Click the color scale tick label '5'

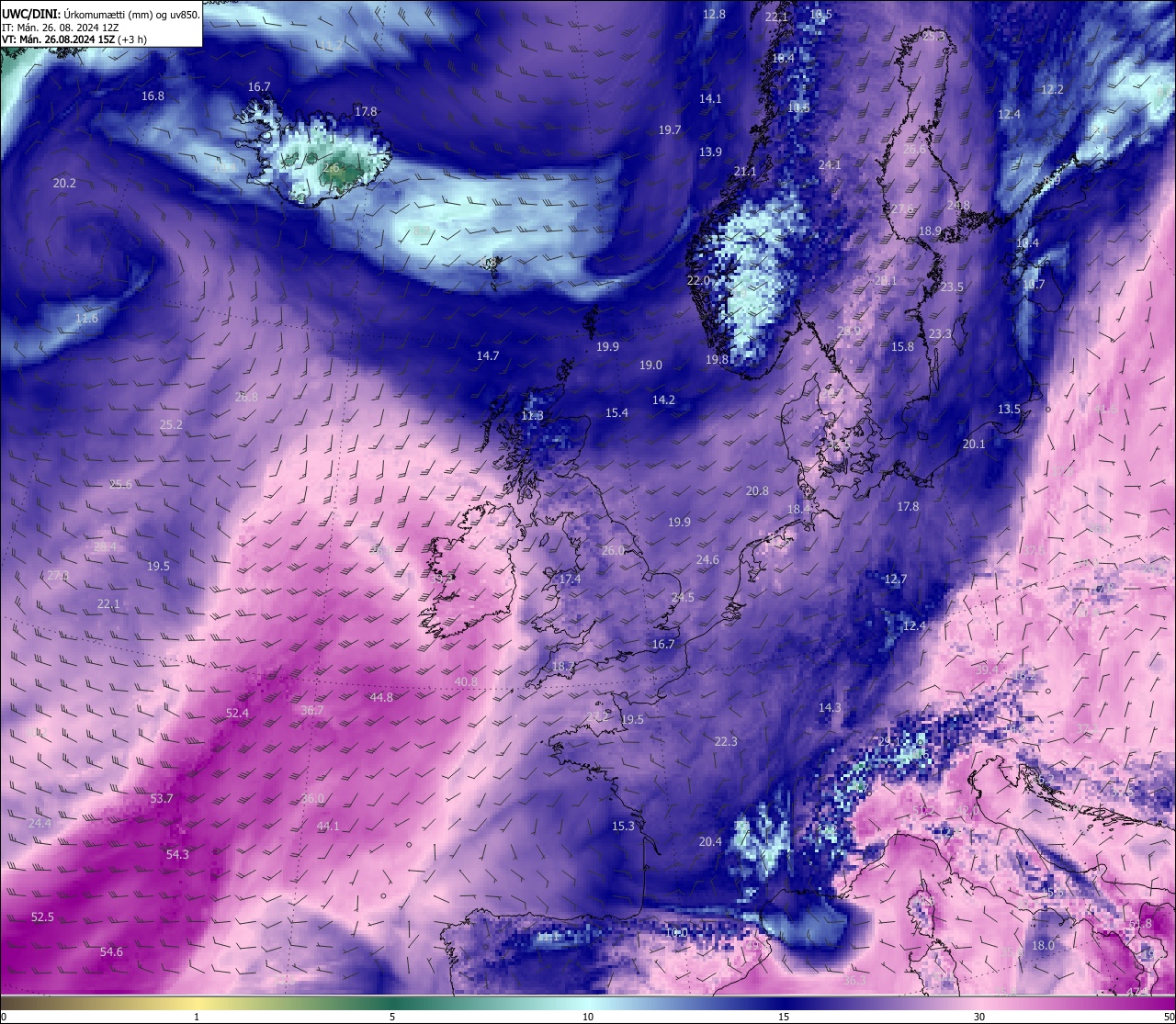point(392,1017)
